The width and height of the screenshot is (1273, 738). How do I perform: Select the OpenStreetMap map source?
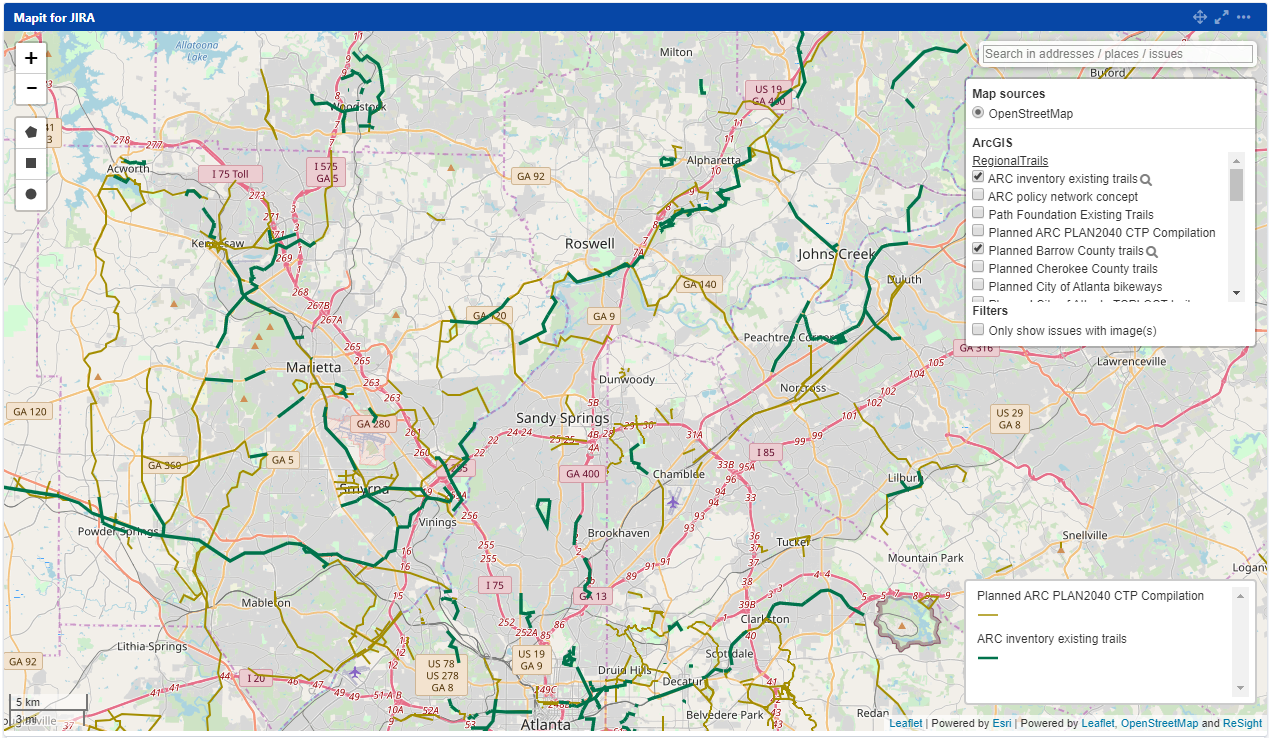(977, 112)
